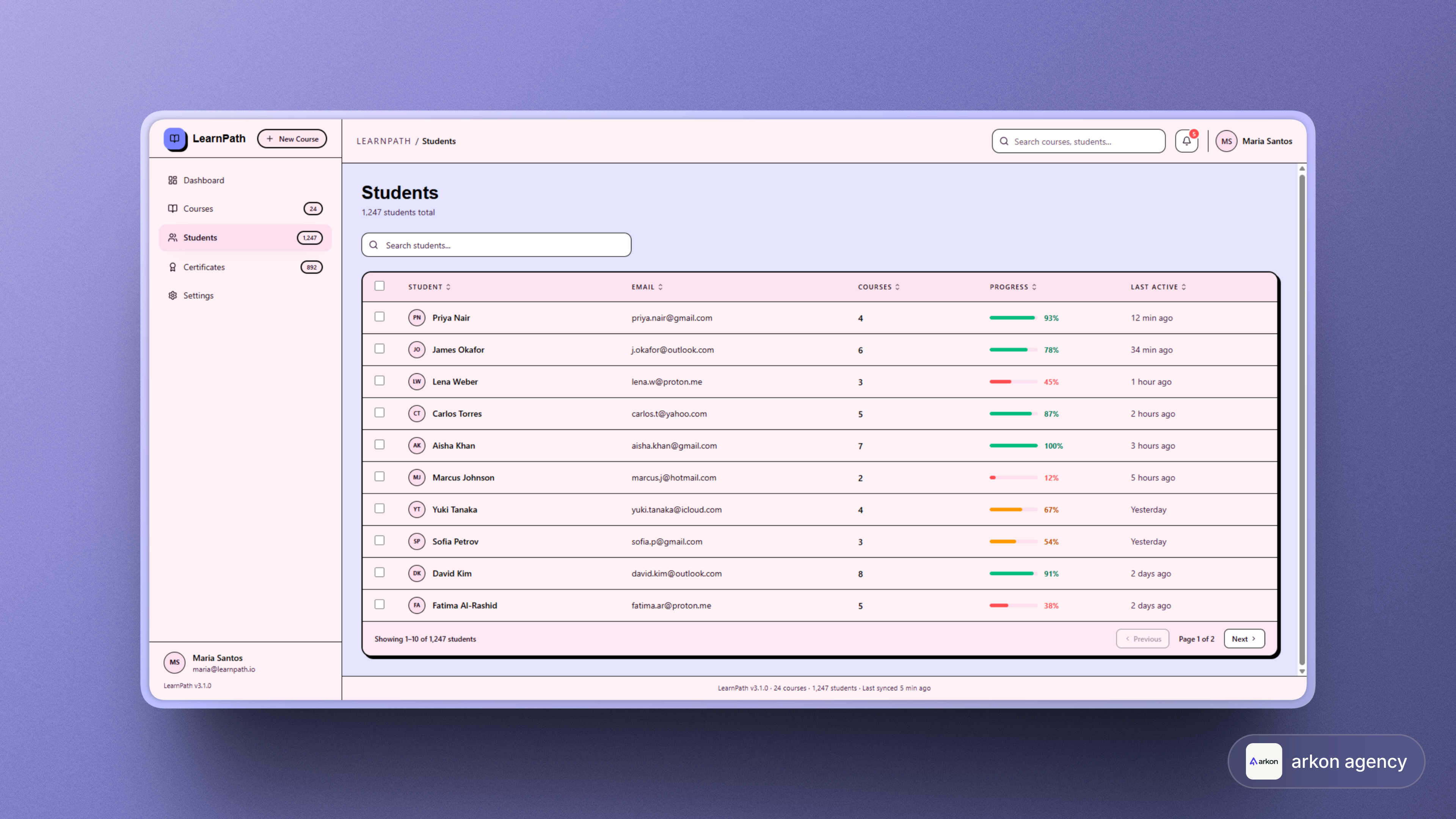Viewport: 1456px width, 819px height.
Task: Open Maria Santos name in top bar
Action: (x=1267, y=141)
